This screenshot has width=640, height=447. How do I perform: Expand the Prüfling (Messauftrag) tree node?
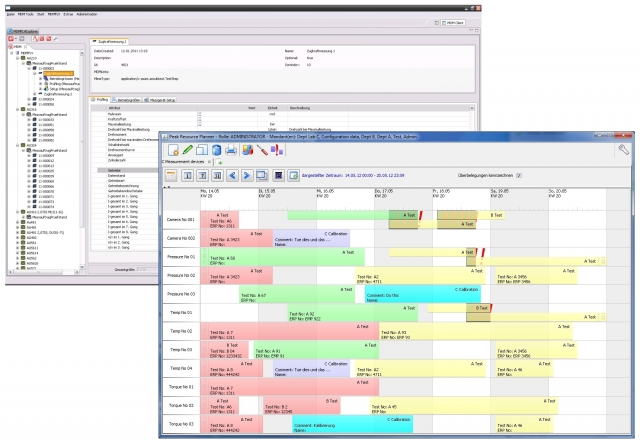tap(40, 84)
